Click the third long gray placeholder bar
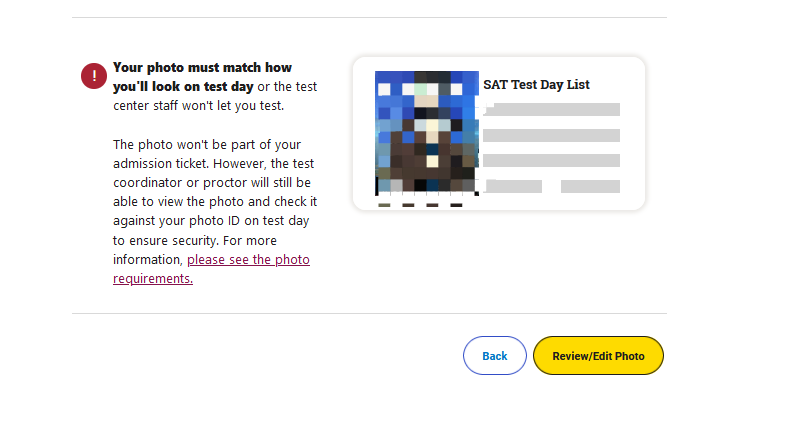This screenshot has height=437, width=790. click(x=552, y=161)
